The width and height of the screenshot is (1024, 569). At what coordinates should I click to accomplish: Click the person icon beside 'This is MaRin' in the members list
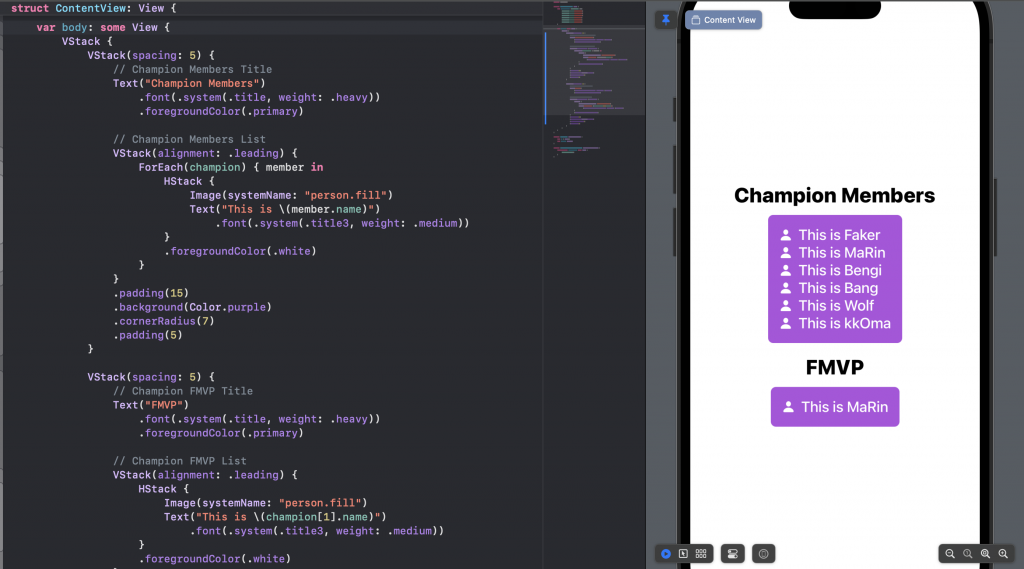coord(786,253)
